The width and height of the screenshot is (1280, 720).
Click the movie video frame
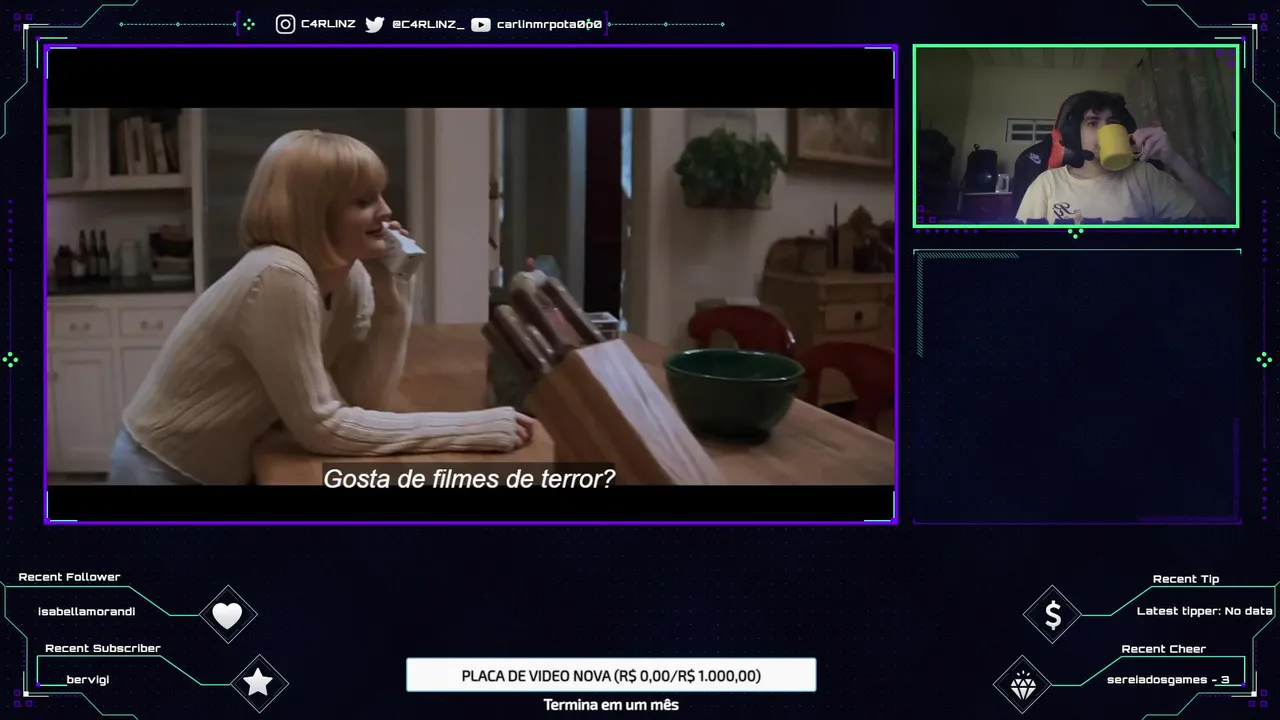click(x=471, y=284)
